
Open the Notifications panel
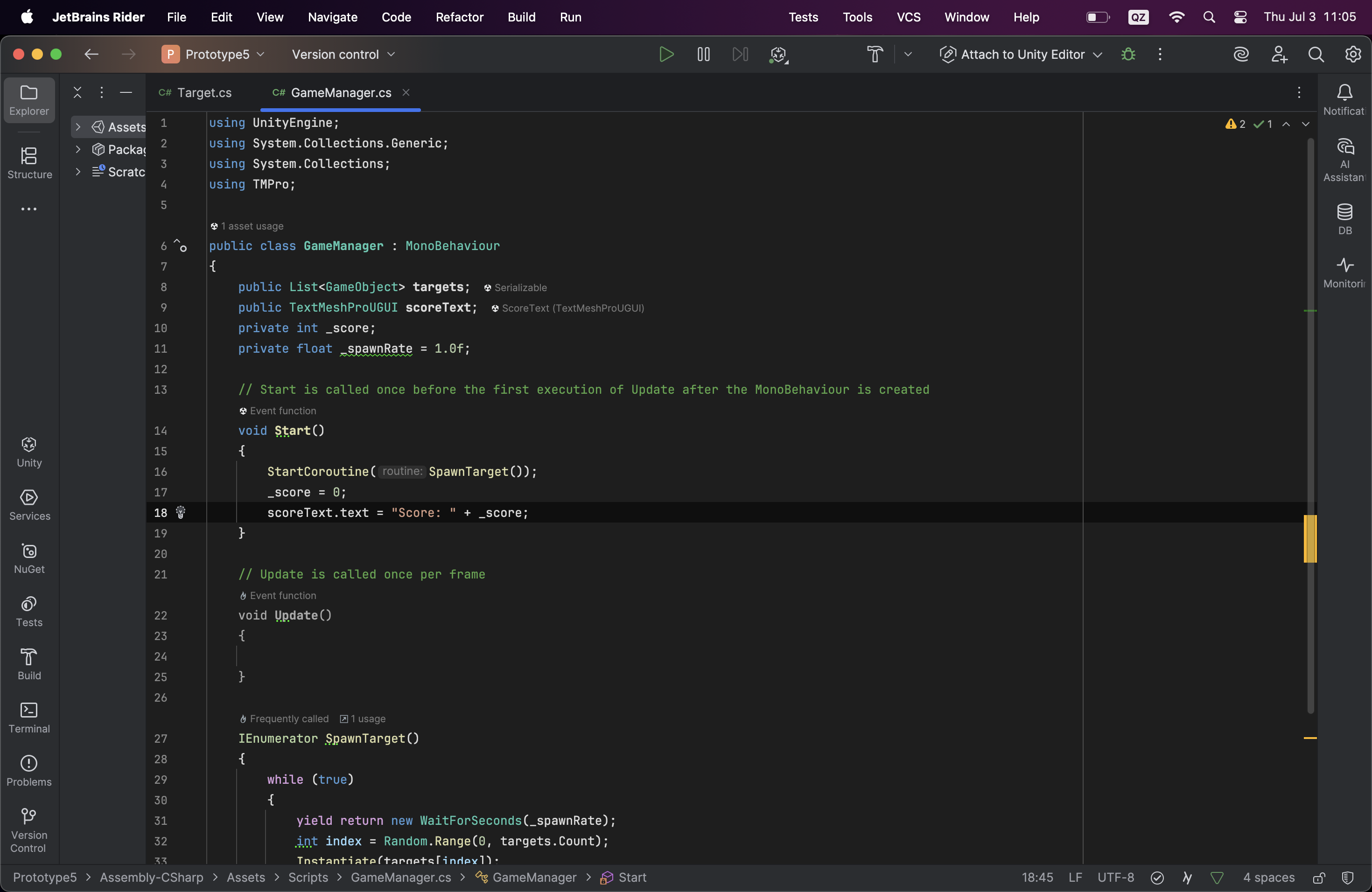coord(1344,100)
